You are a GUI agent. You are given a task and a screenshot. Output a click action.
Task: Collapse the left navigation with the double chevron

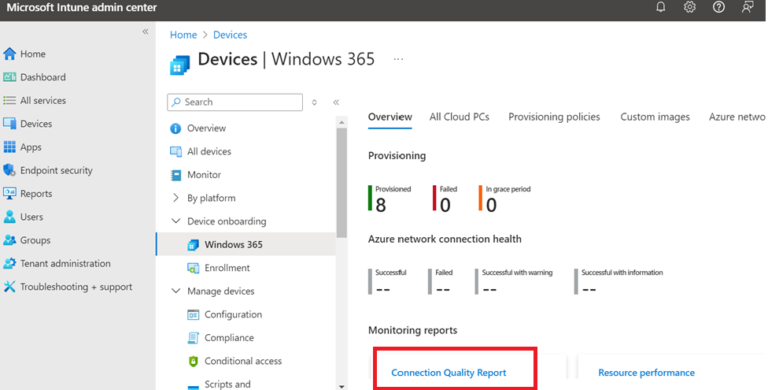(x=145, y=31)
